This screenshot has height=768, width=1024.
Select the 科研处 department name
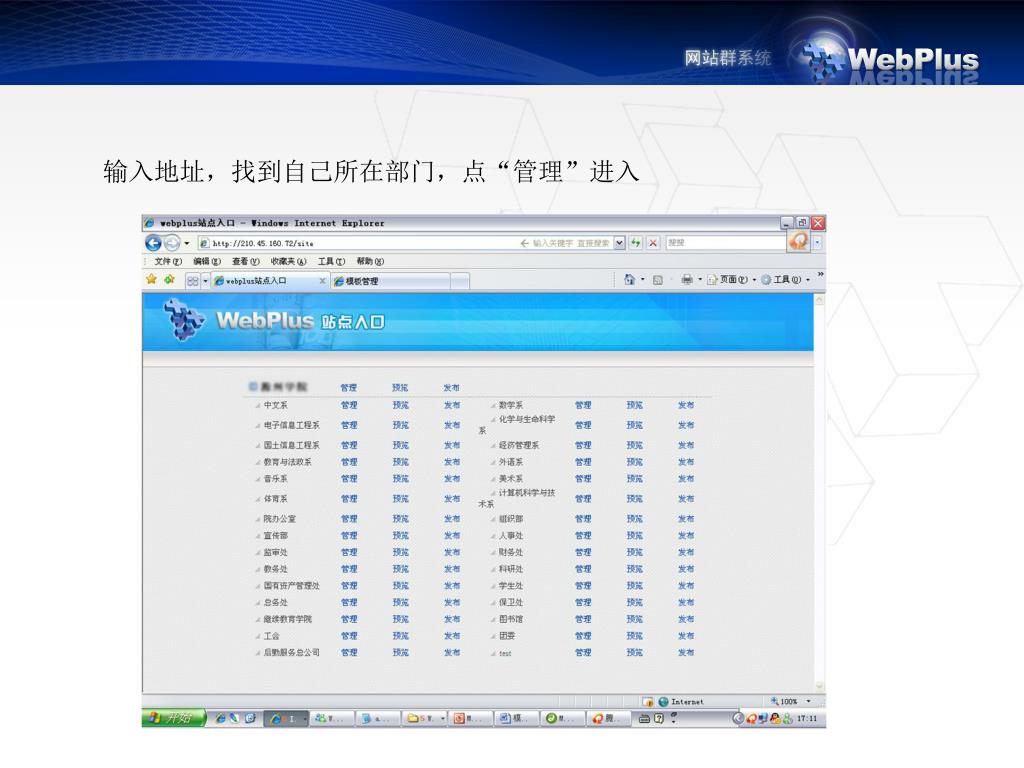coord(511,569)
